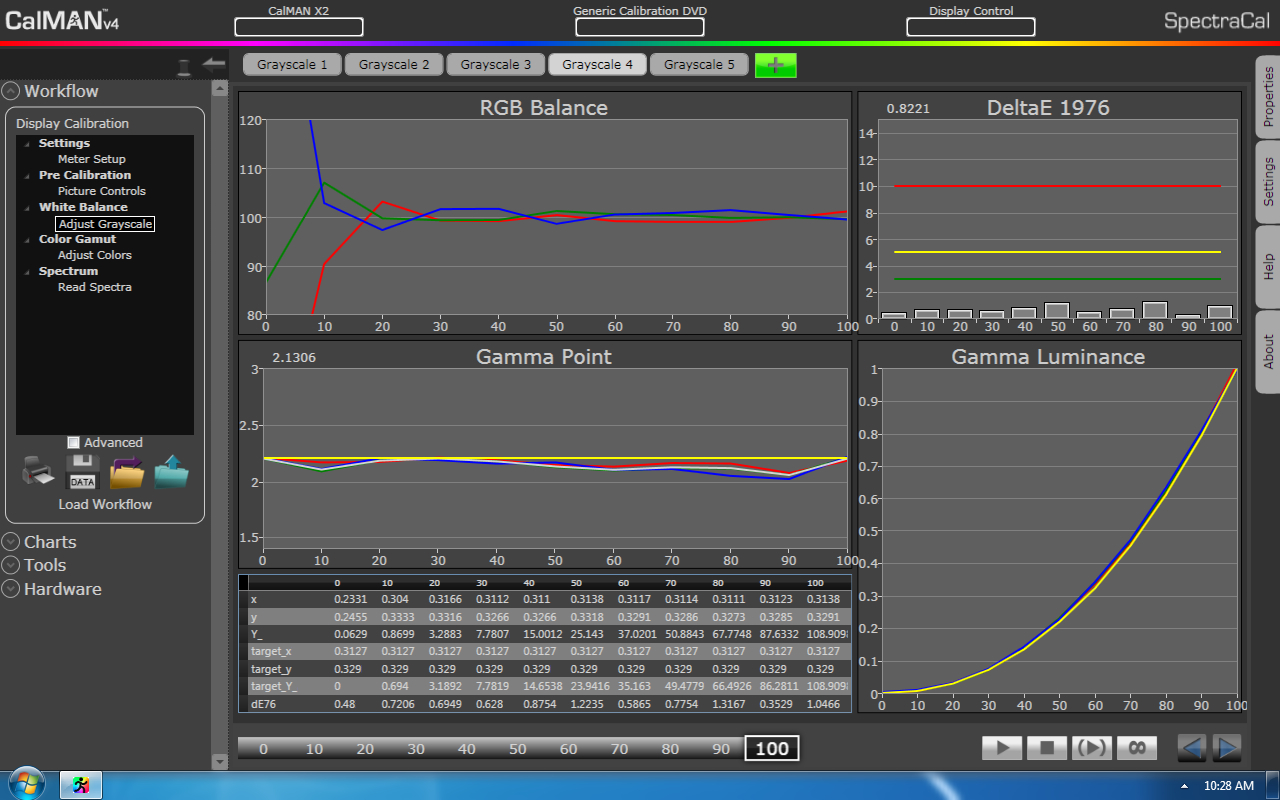Viewport: 1280px width, 800px height.
Task: Switch to the Grayscale 4 tab
Action: 598,65
